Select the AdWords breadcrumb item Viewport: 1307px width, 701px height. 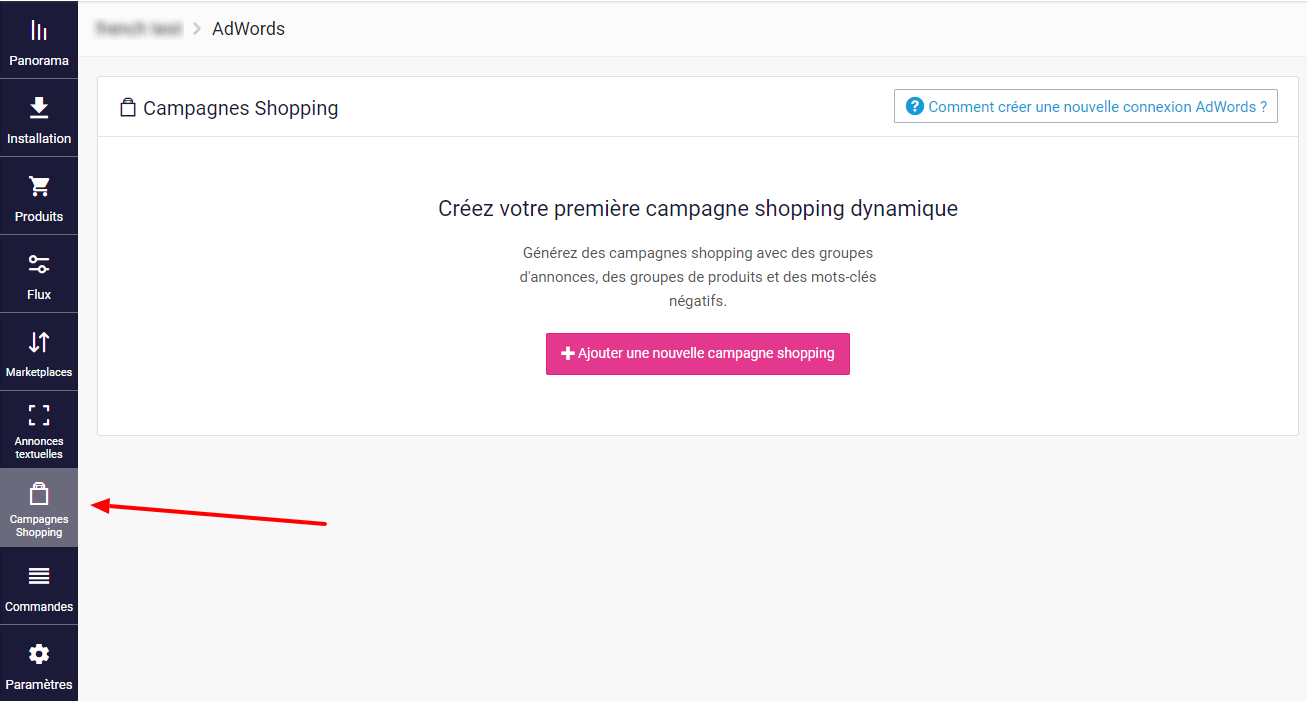249,29
